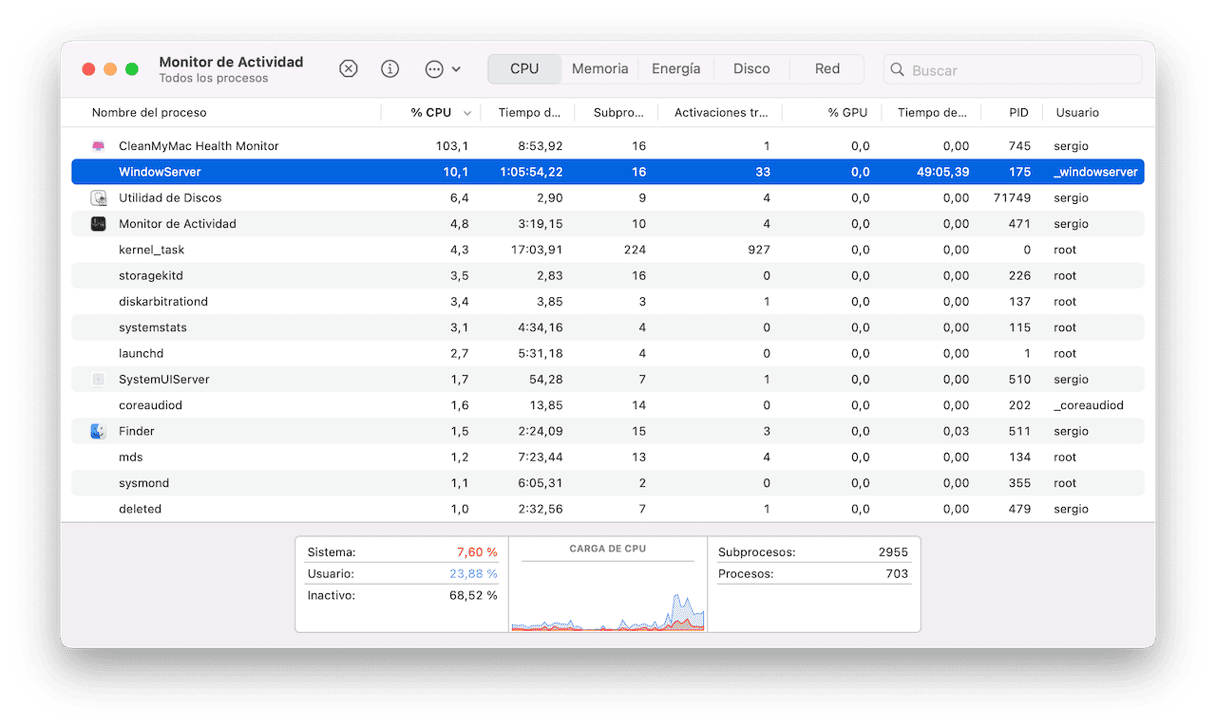The width and height of the screenshot is (1216, 728).
Task: Select the diskarbitrationd process
Action: [x=163, y=302]
